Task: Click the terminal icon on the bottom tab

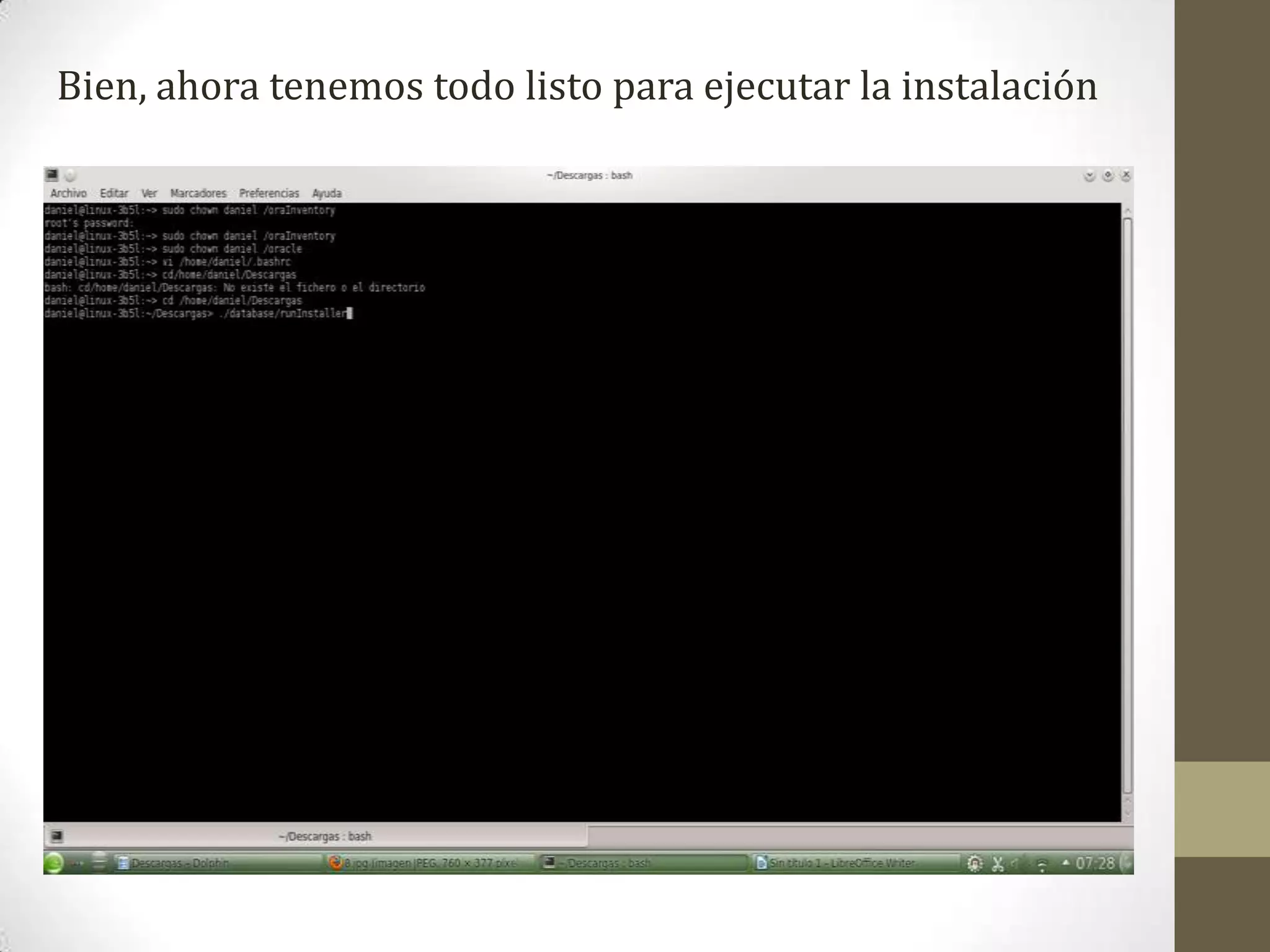Action: point(57,837)
